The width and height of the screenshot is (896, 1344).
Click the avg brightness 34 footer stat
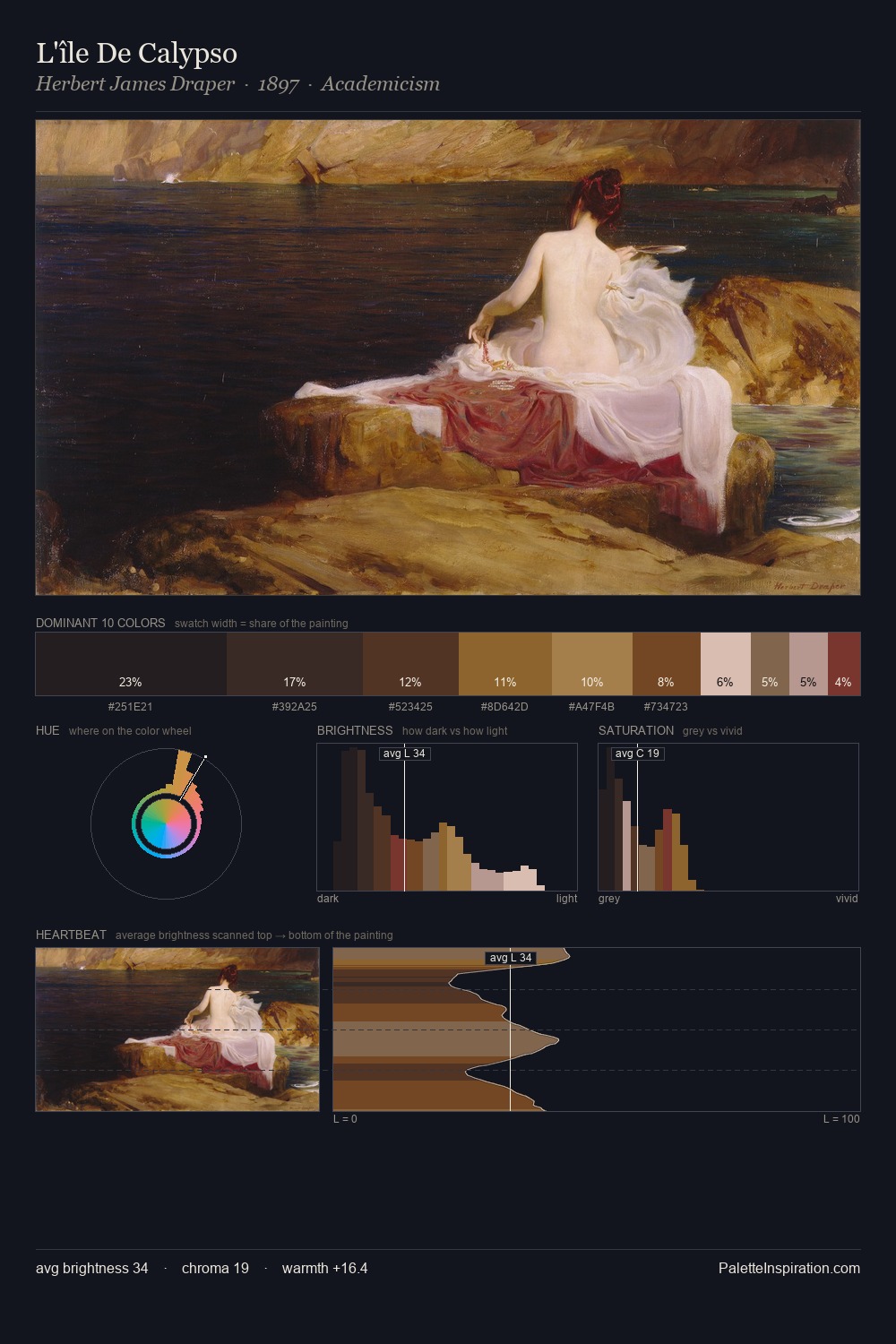[x=92, y=1269]
